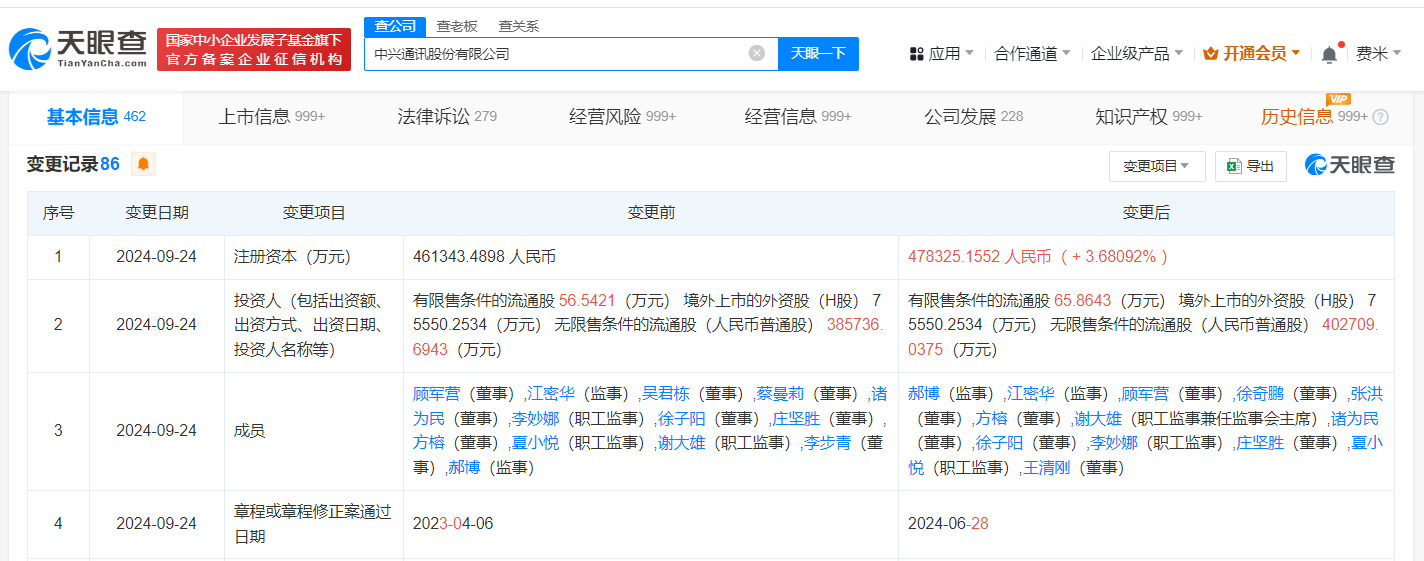Click the help question mark icon after 历史信息
1424x561 pixels.
1381,117
